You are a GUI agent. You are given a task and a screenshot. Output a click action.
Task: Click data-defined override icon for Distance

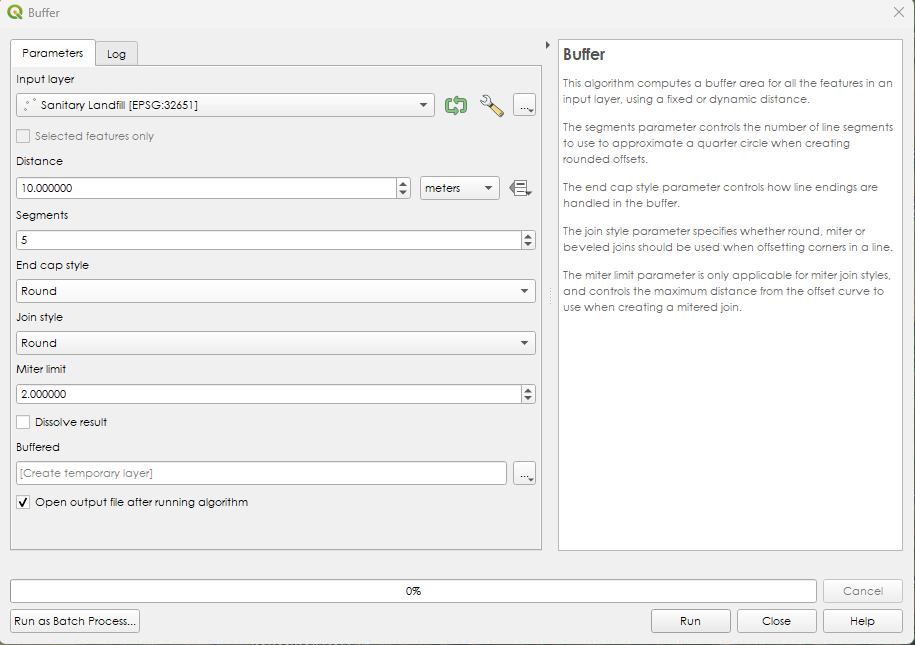[520, 188]
